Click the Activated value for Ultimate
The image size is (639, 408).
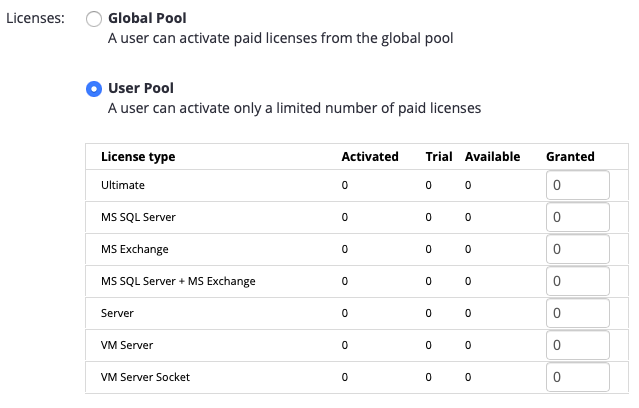coord(345,185)
